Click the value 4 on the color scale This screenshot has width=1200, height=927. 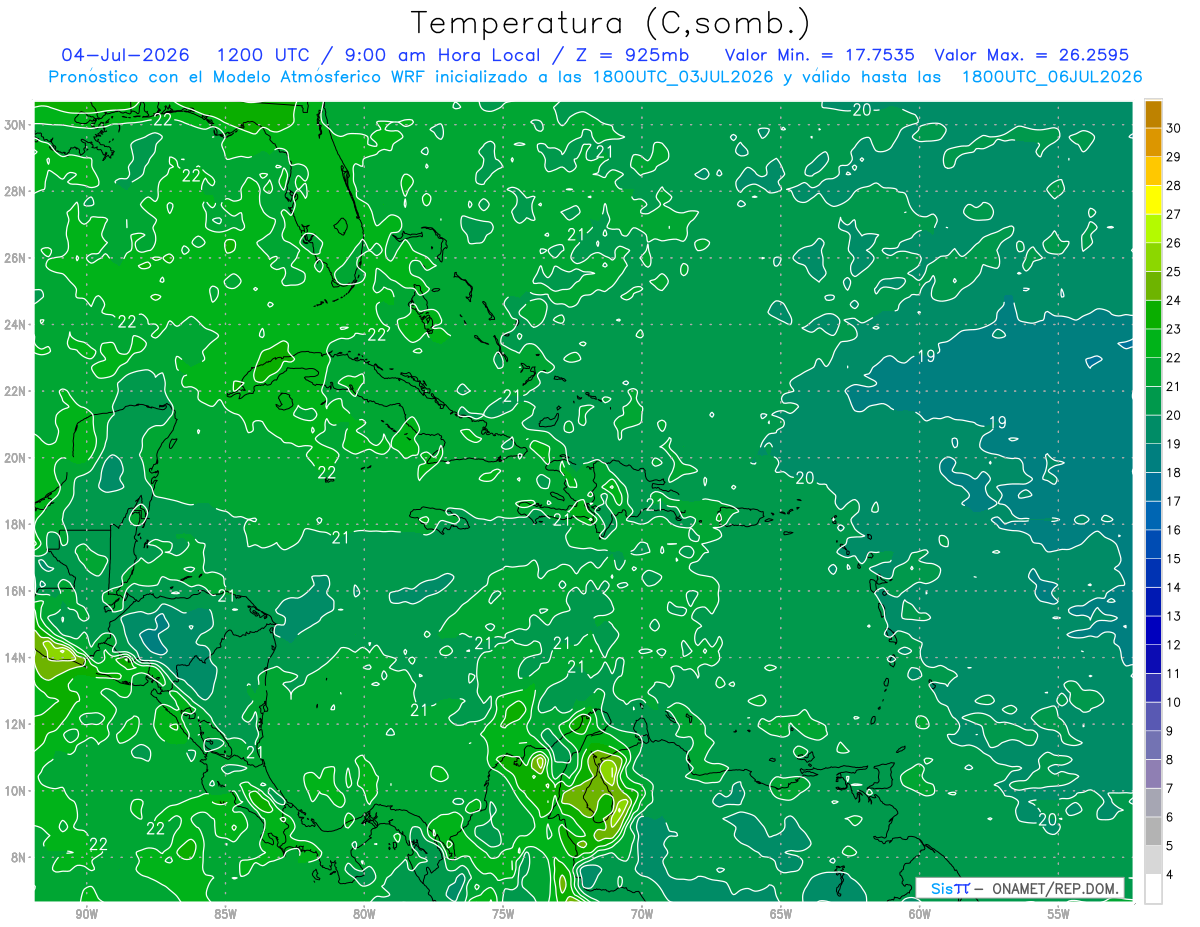[x=1170, y=875]
